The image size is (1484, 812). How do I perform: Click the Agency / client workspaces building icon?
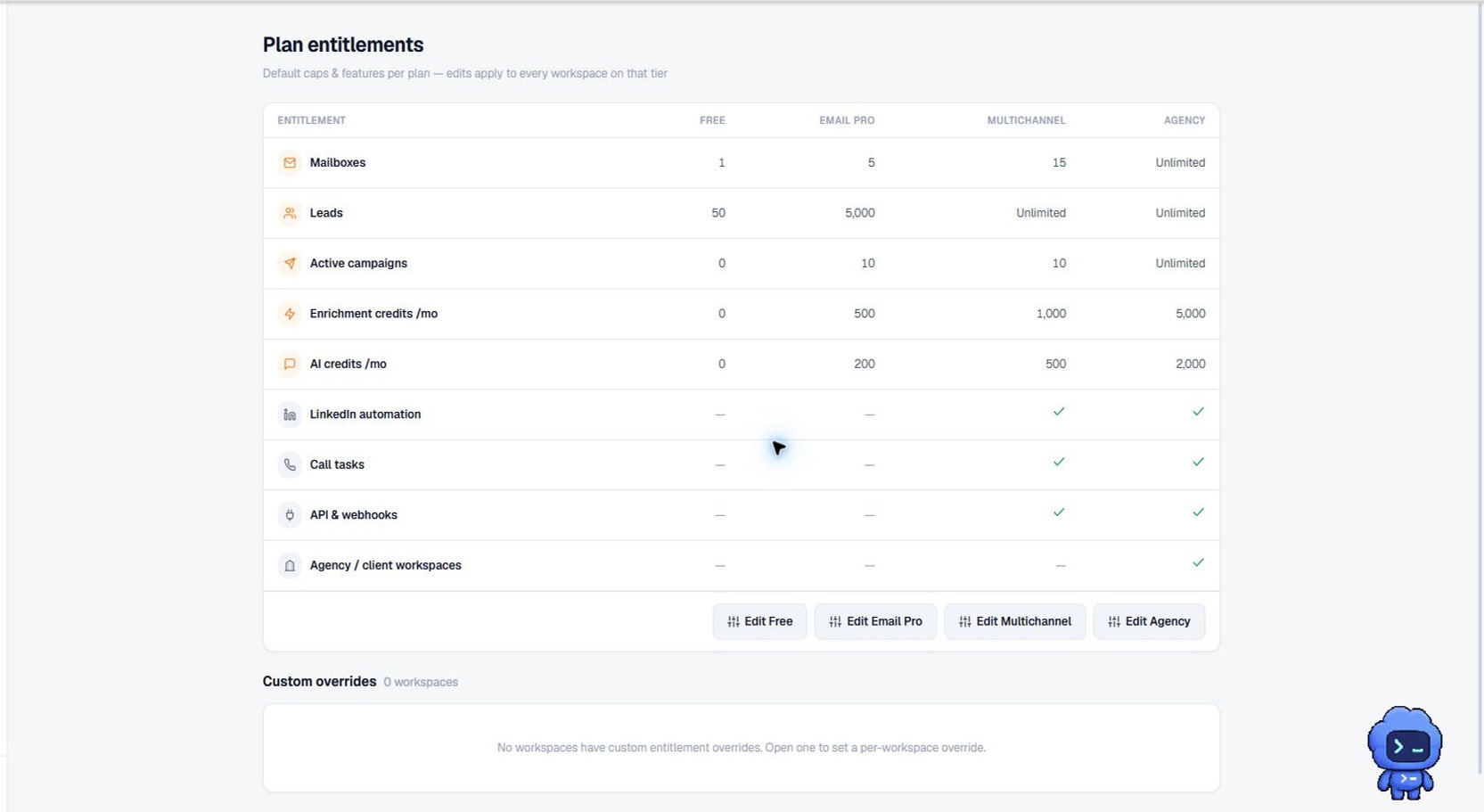coord(290,566)
